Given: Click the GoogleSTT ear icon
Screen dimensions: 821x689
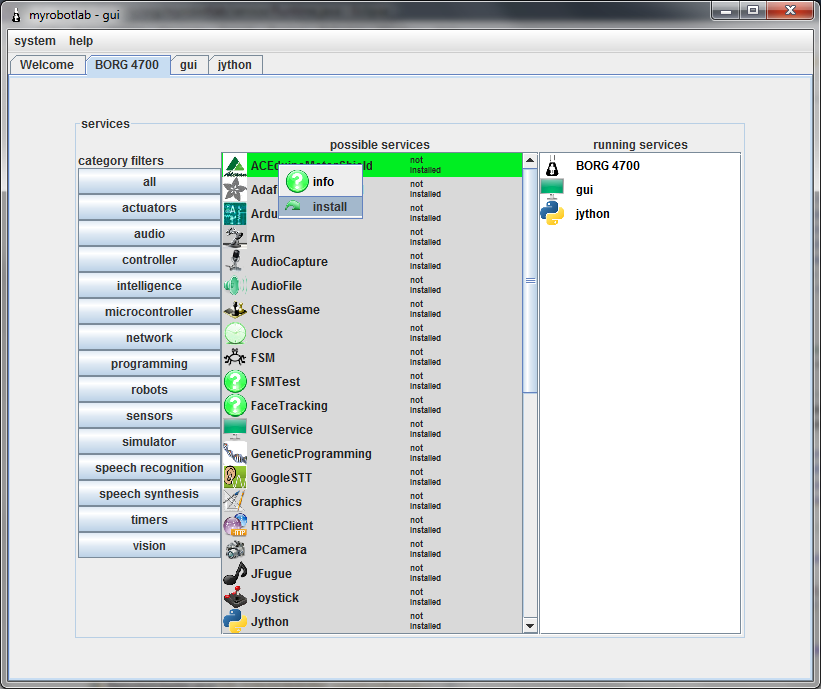Looking at the screenshot, I should (x=234, y=478).
